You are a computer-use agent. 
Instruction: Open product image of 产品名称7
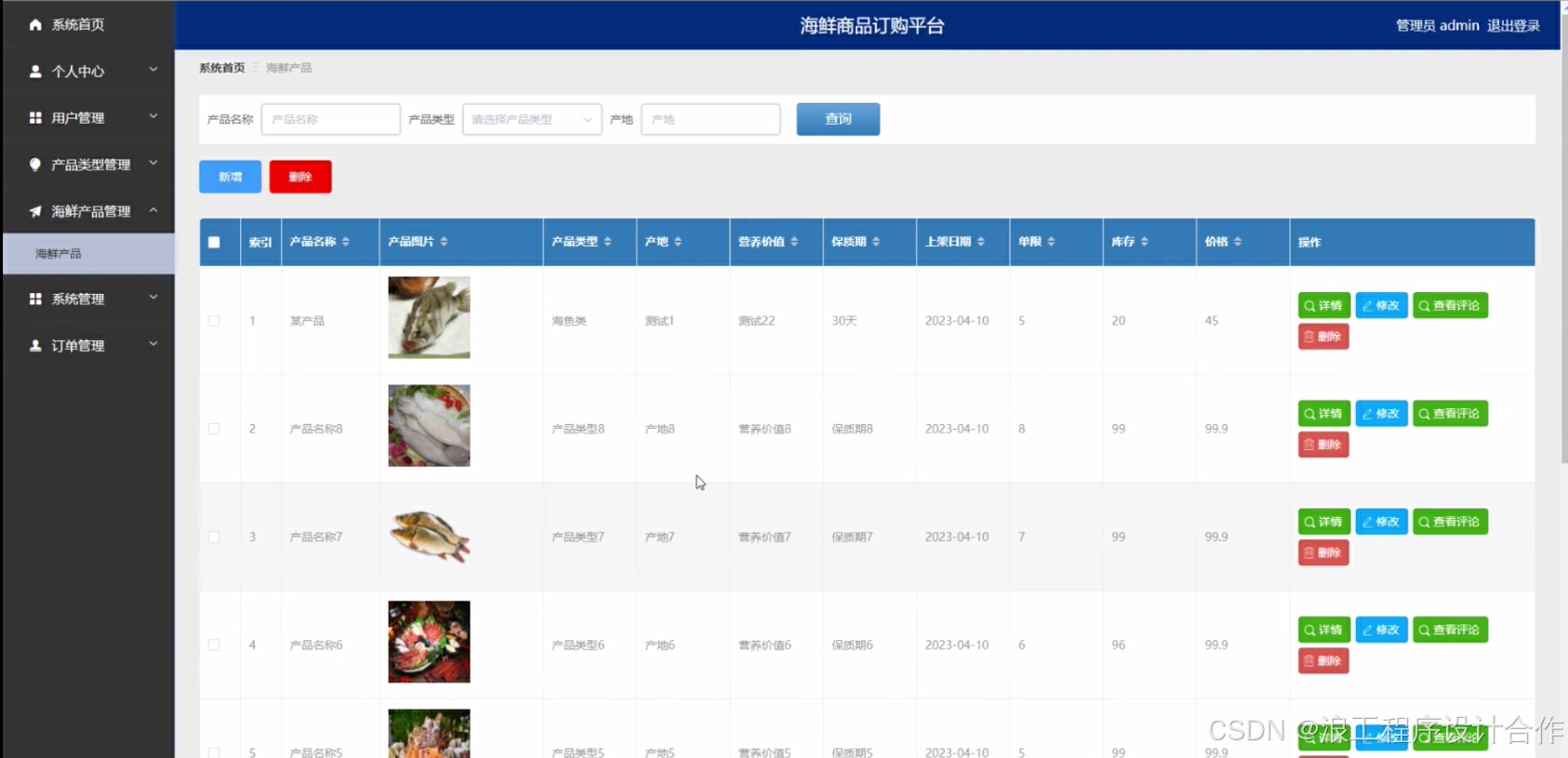[429, 536]
